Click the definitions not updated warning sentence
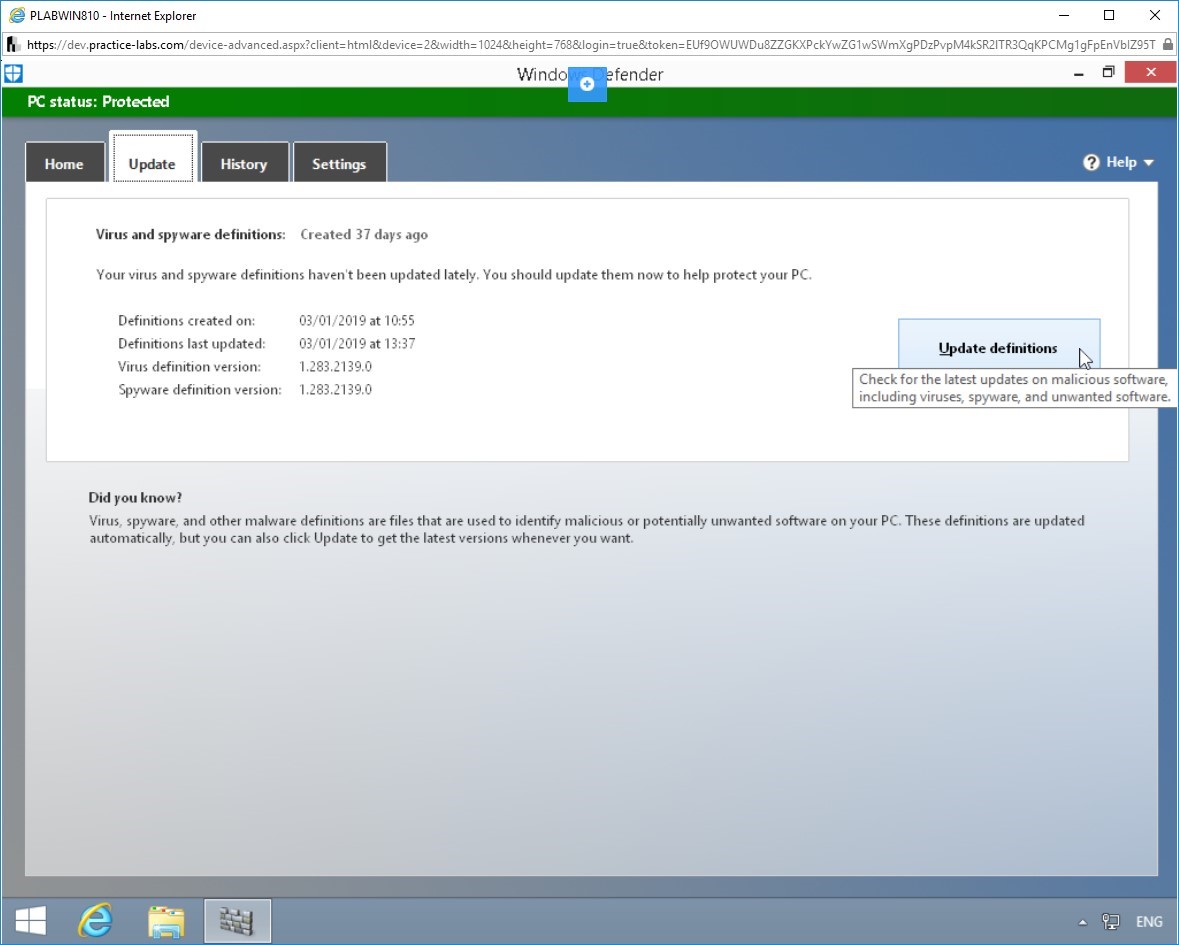Image resolution: width=1179 pixels, height=945 pixels. click(454, 275)
